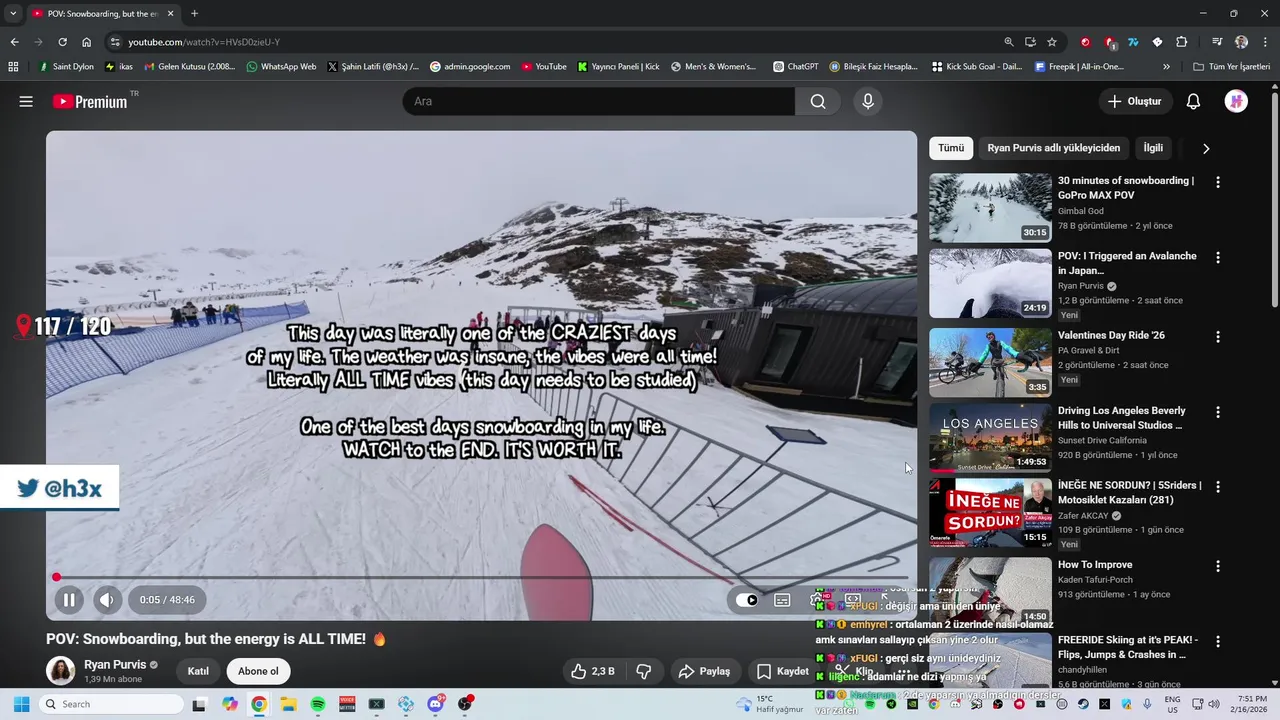Reload the current page
This screenshot has width=1280, height=720.
click(62, 42)
